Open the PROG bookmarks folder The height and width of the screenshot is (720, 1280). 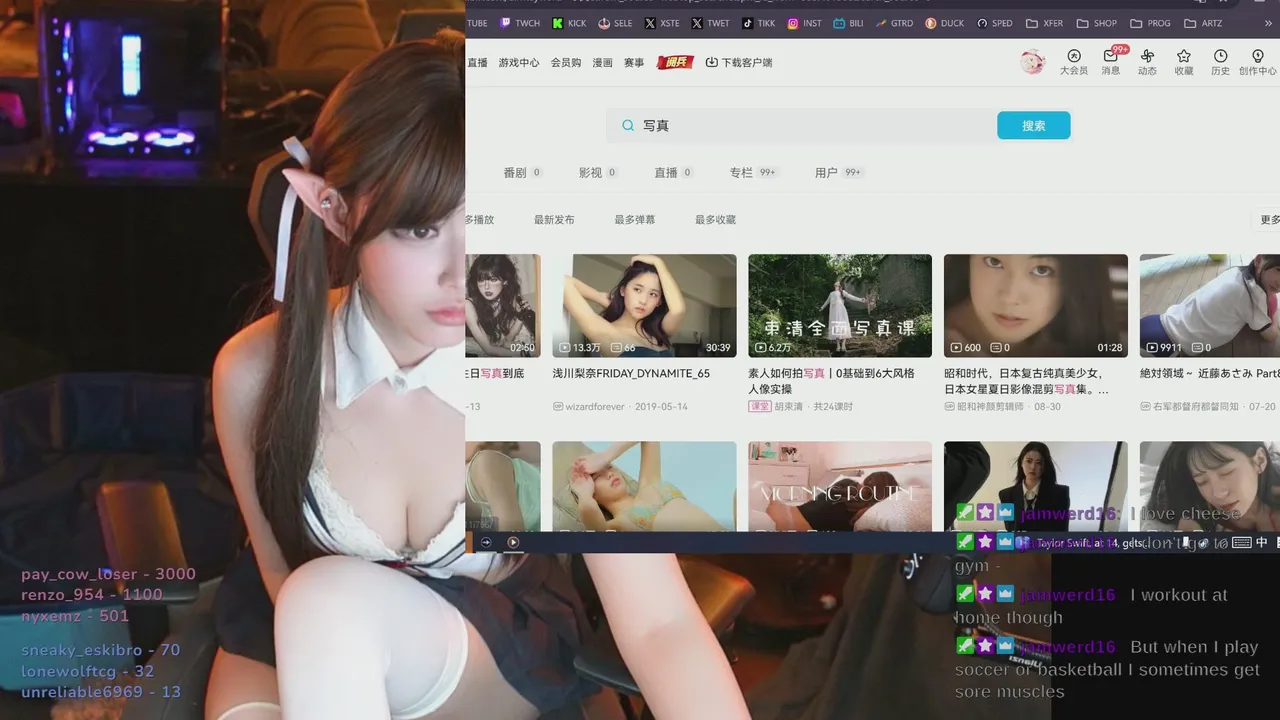point(1150,23)
